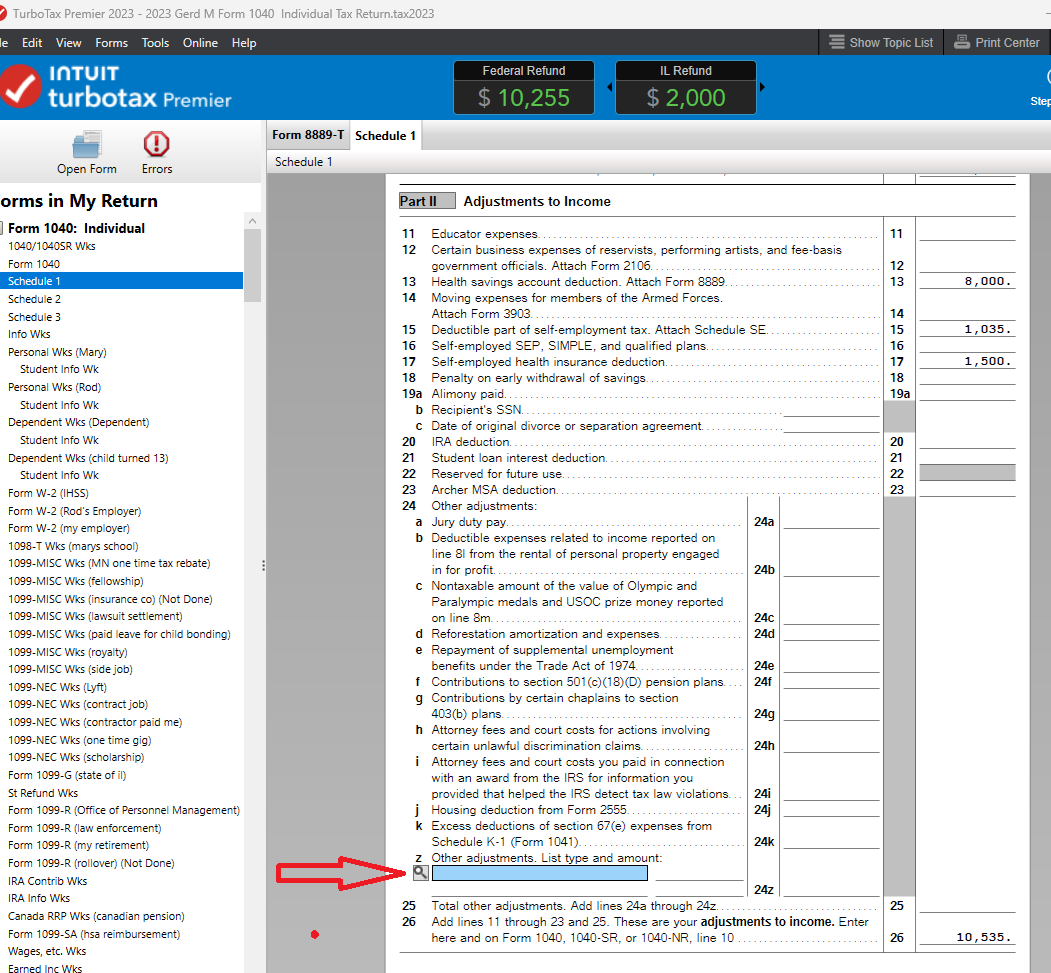
Task: Open Form 1040 in forms list
Action: (34, 264)
